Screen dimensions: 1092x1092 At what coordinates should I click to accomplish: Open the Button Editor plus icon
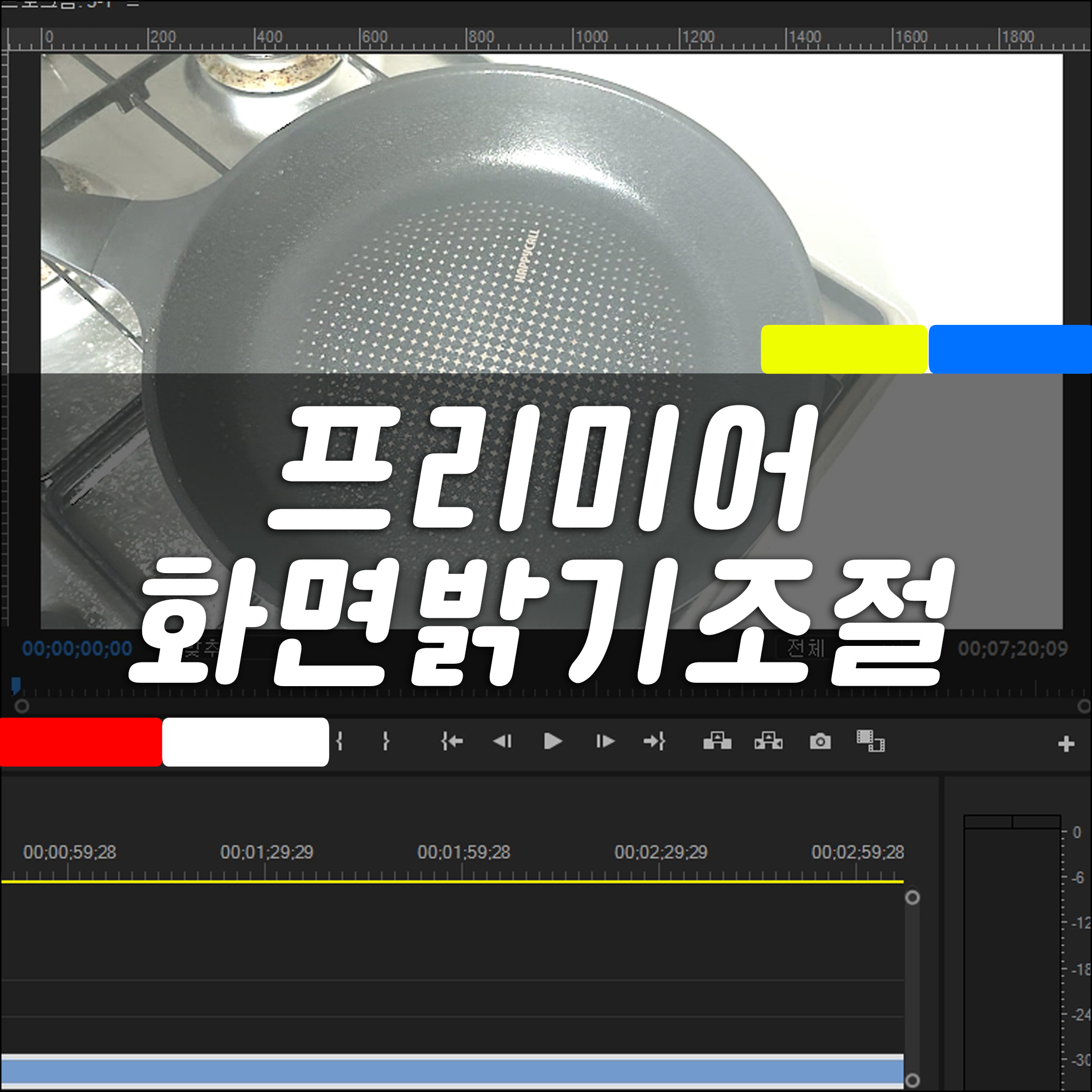(x=1066, y=744)
